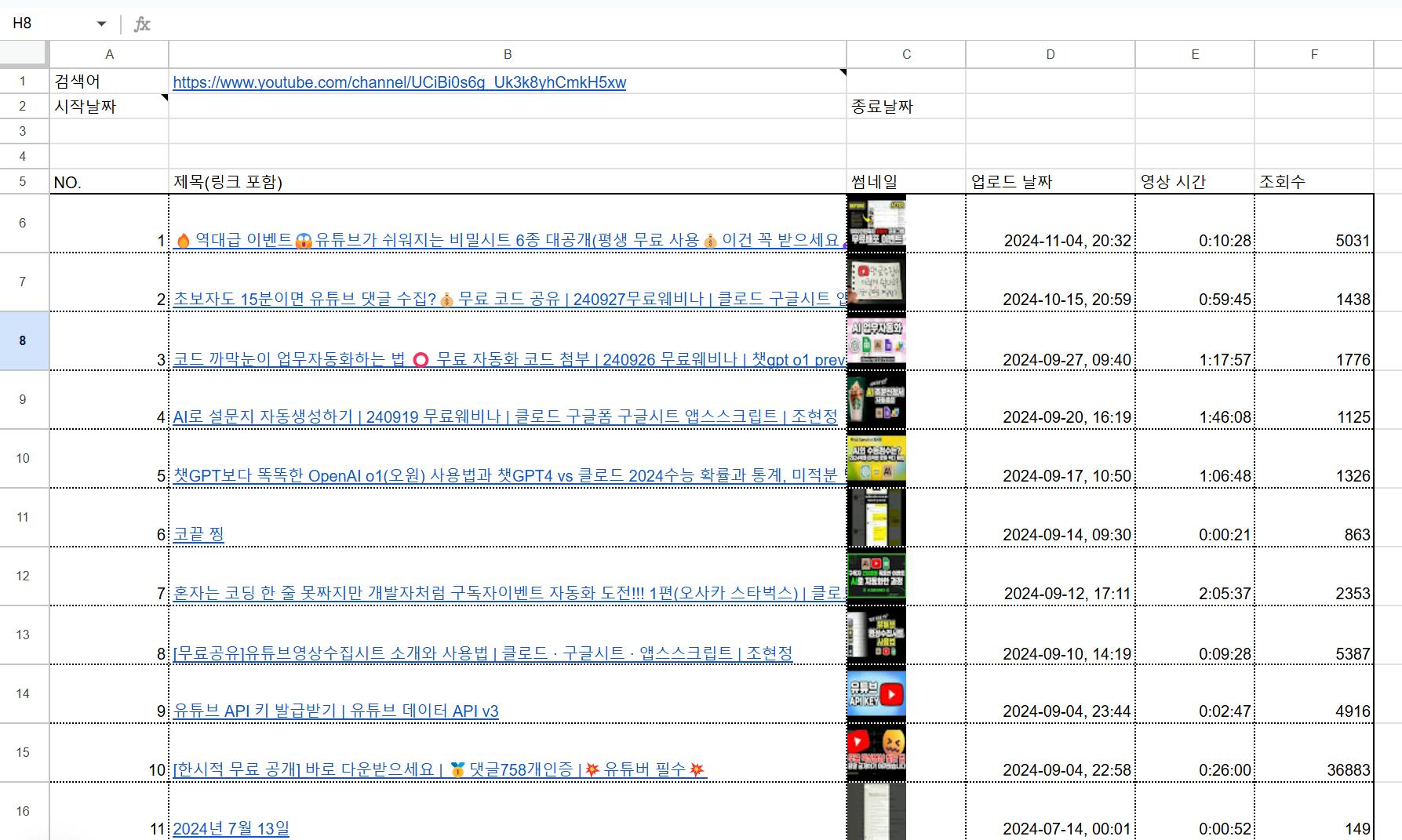Click the pink thumbnail in row 8
The width and height of the screenshot is (1402, 840).
[876, 341]
